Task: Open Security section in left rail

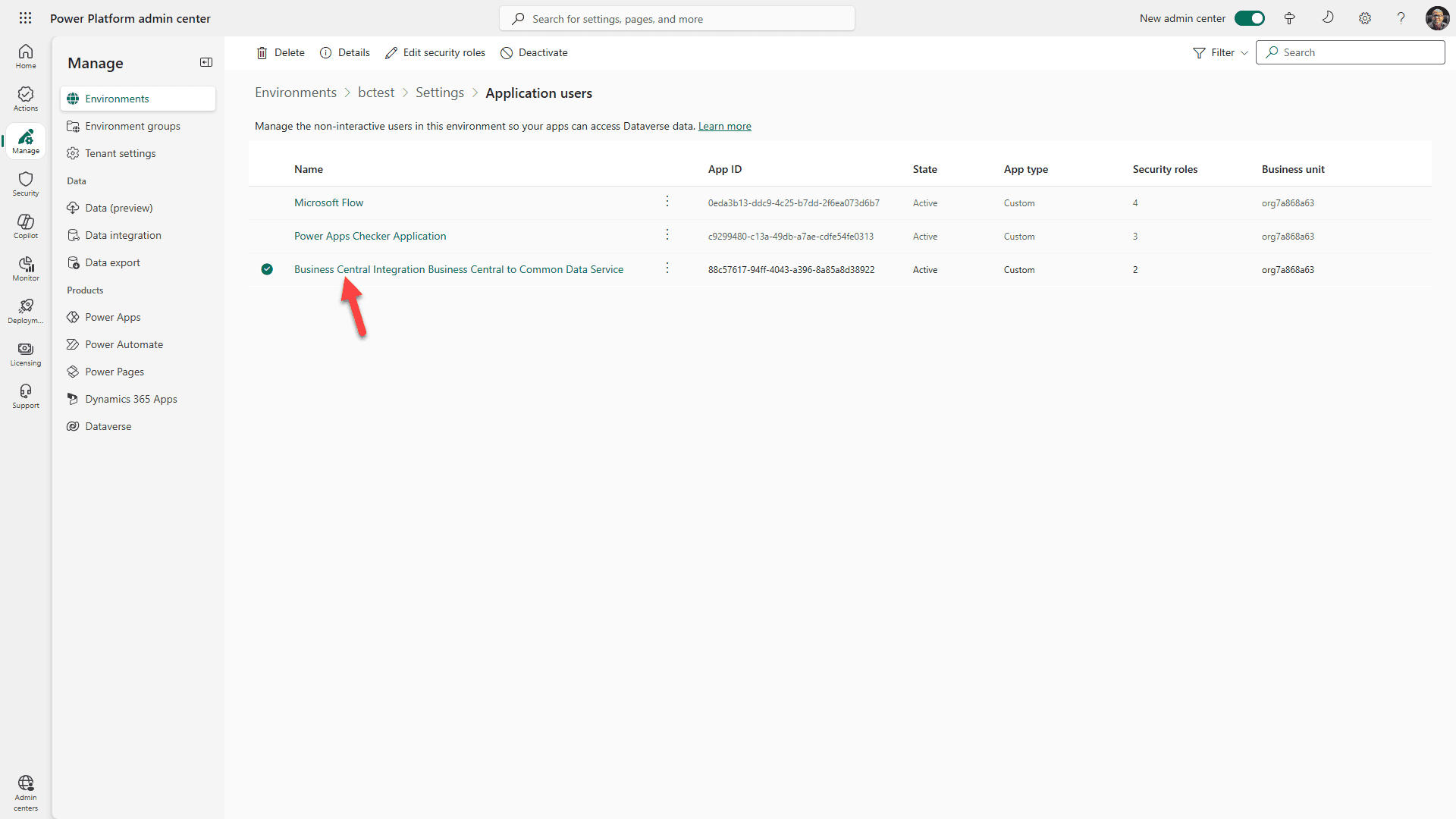Action: click(x=26, y=184)
